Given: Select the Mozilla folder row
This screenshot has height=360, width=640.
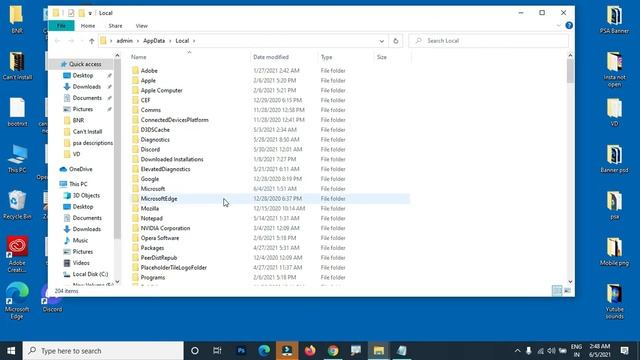Looking at the screenshot, I should (270, 209).
